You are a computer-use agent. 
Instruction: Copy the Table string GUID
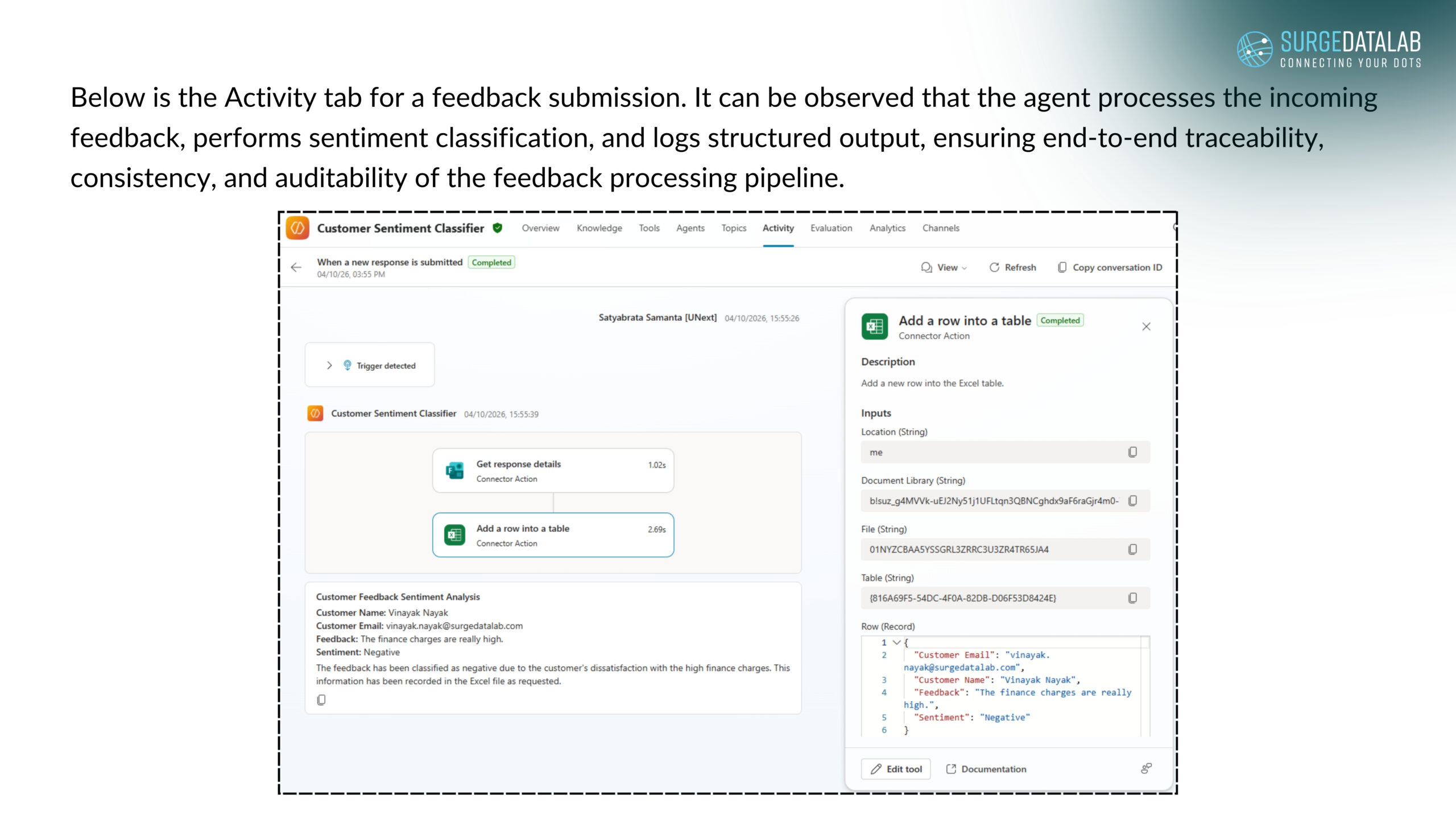pos(1132,598)
